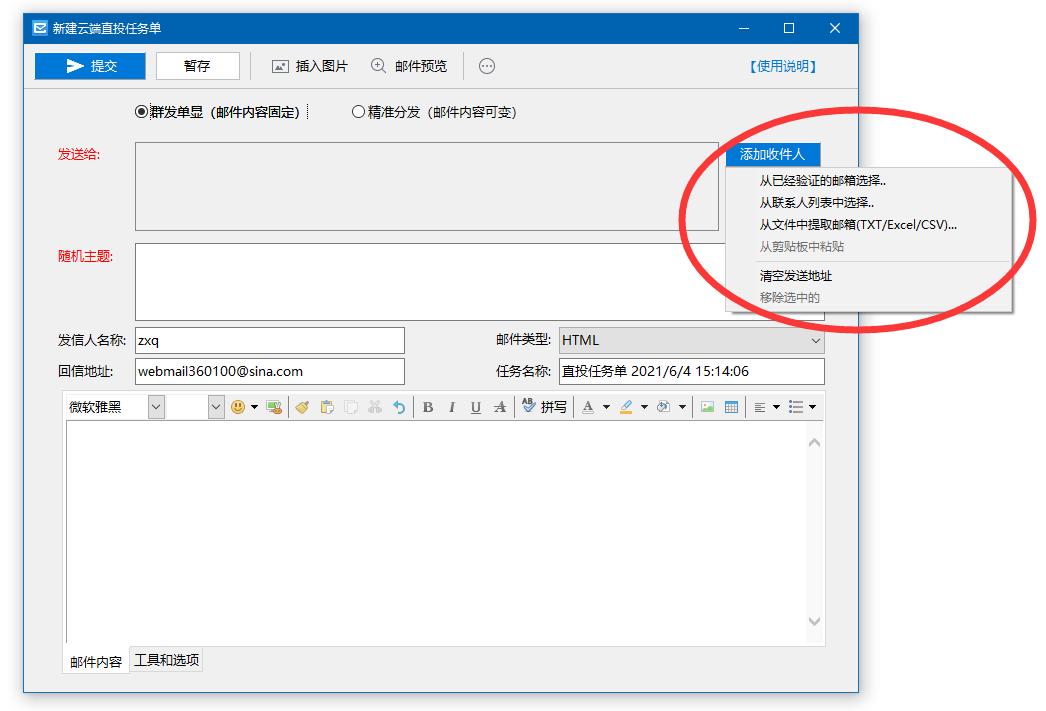This screenshot has width=1046, height=711.
Task: Toggle italic formatting
Action: 452,407
